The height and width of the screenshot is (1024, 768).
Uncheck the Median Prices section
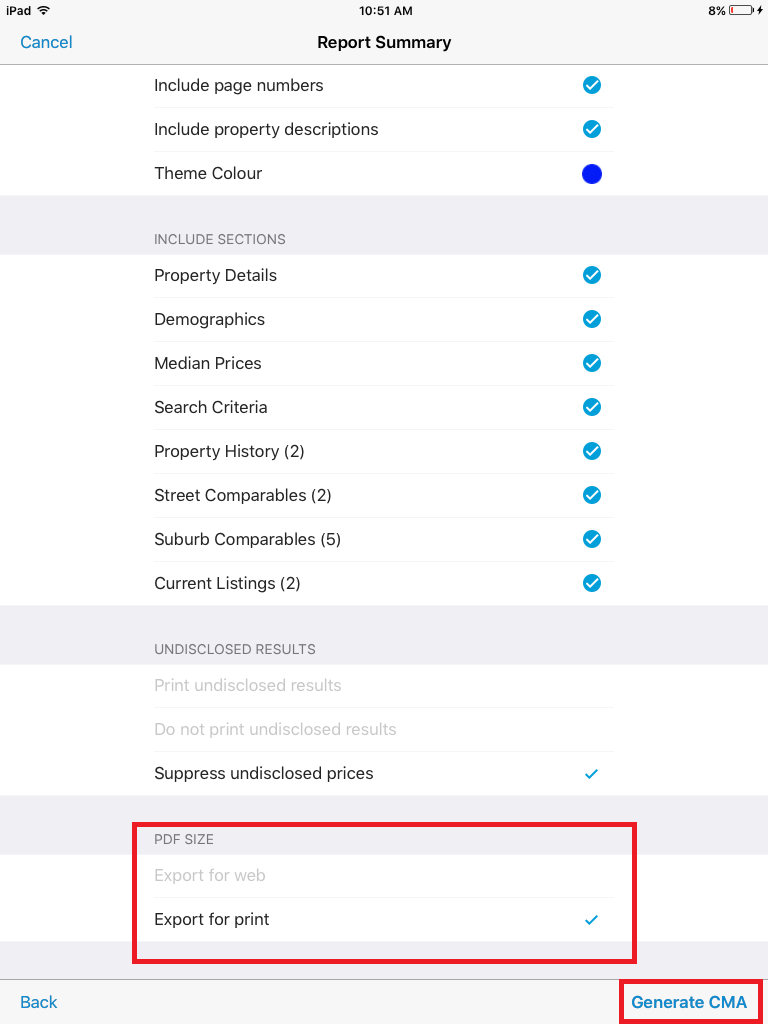point(592,364)
